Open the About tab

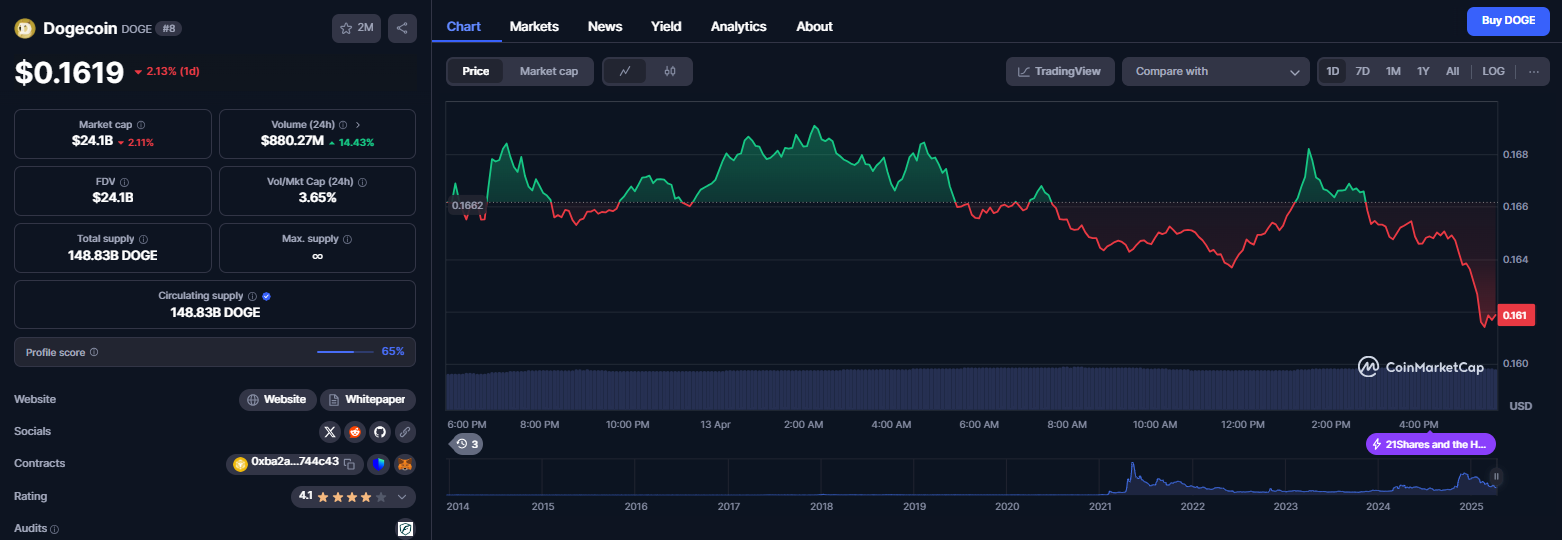click(815, 26)
